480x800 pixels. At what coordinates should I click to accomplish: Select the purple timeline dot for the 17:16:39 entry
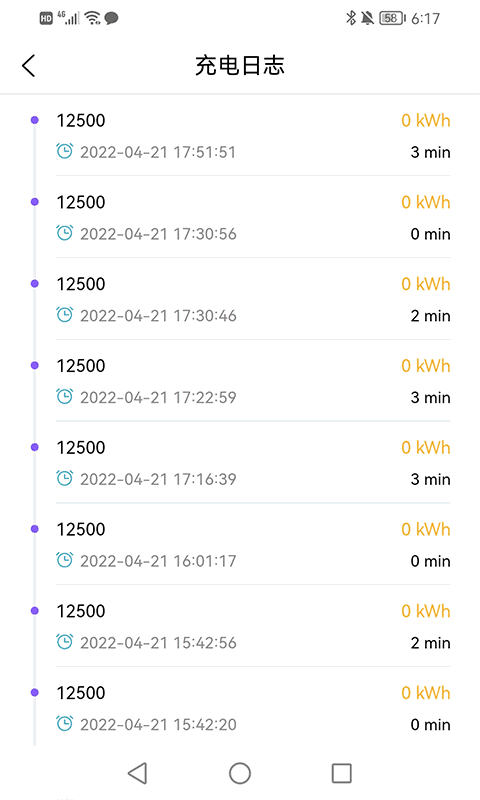[x=35, y=447]
